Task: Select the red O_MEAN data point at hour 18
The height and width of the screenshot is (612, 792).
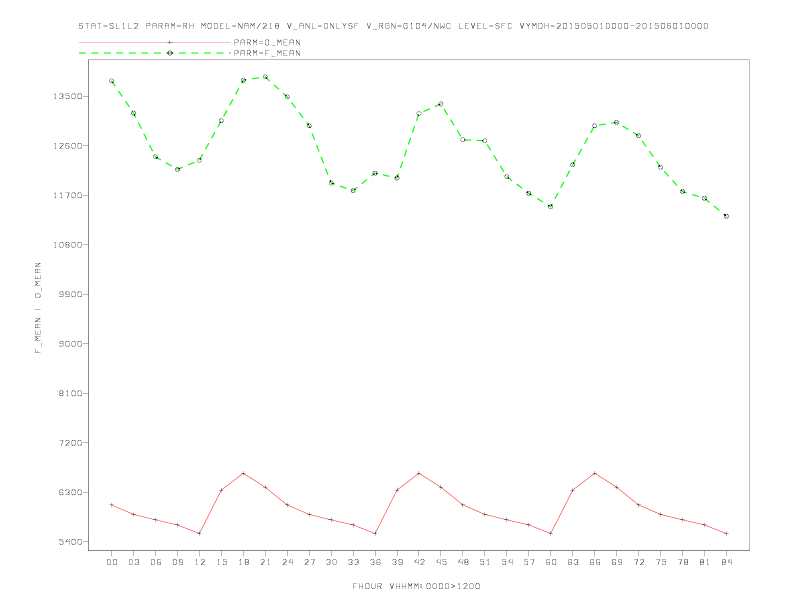Action: [x=243, y=473]
